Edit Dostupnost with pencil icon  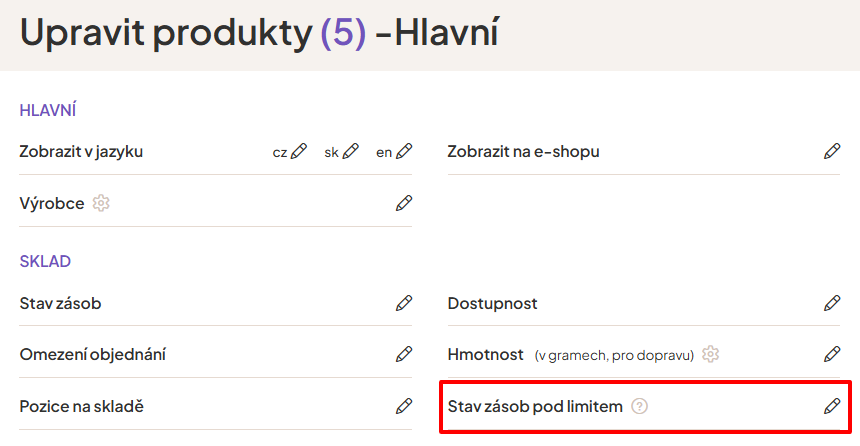(832, 303)
